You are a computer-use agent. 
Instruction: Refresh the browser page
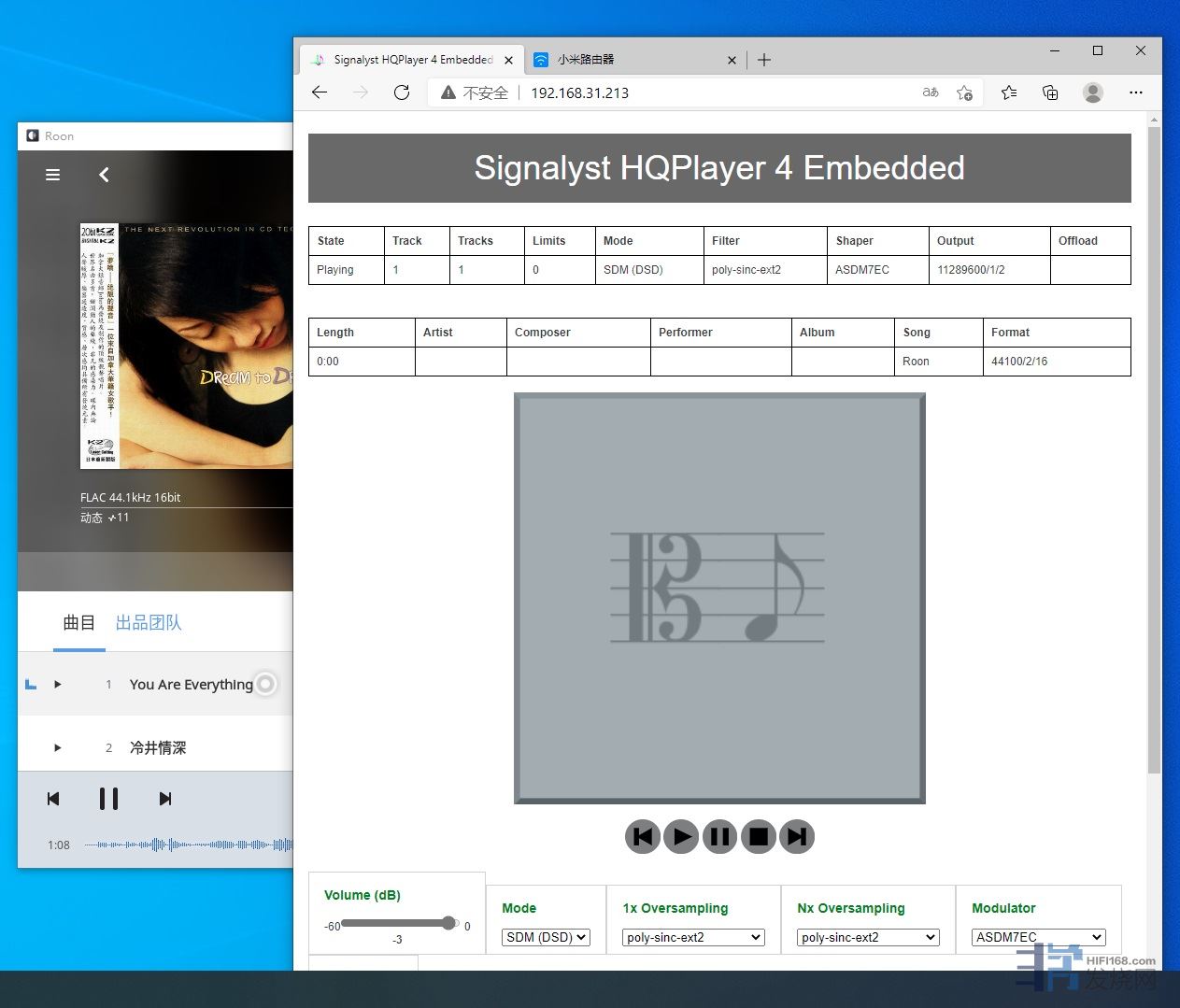coord(402,92)
